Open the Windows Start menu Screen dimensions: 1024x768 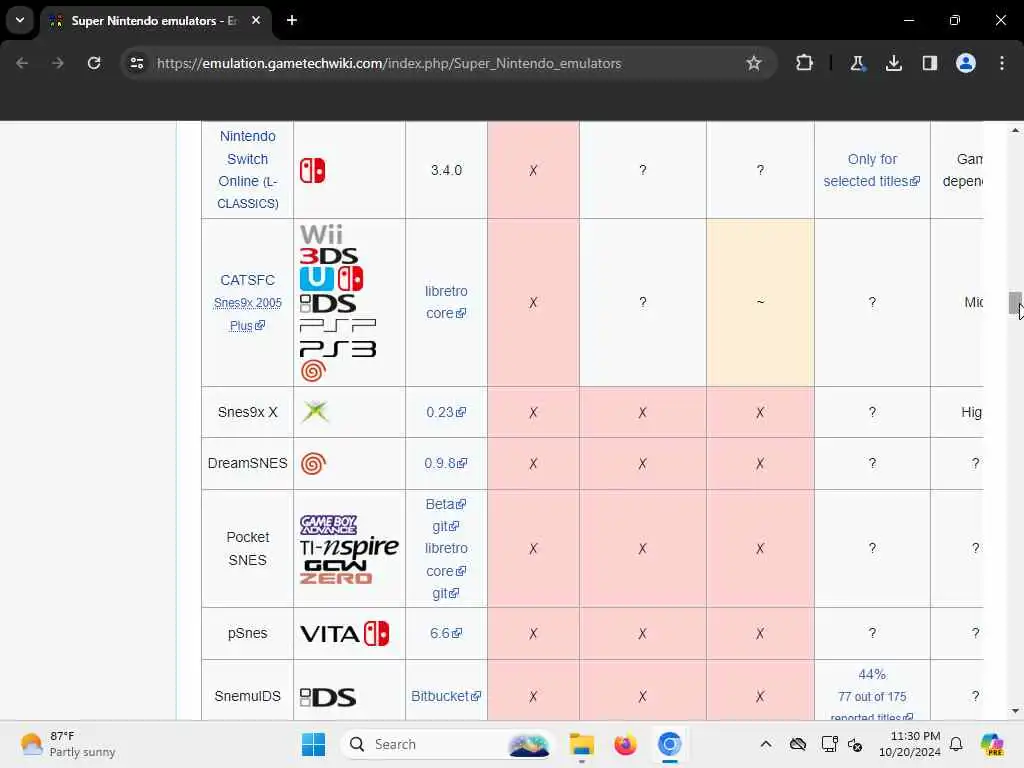pos(313,744)
